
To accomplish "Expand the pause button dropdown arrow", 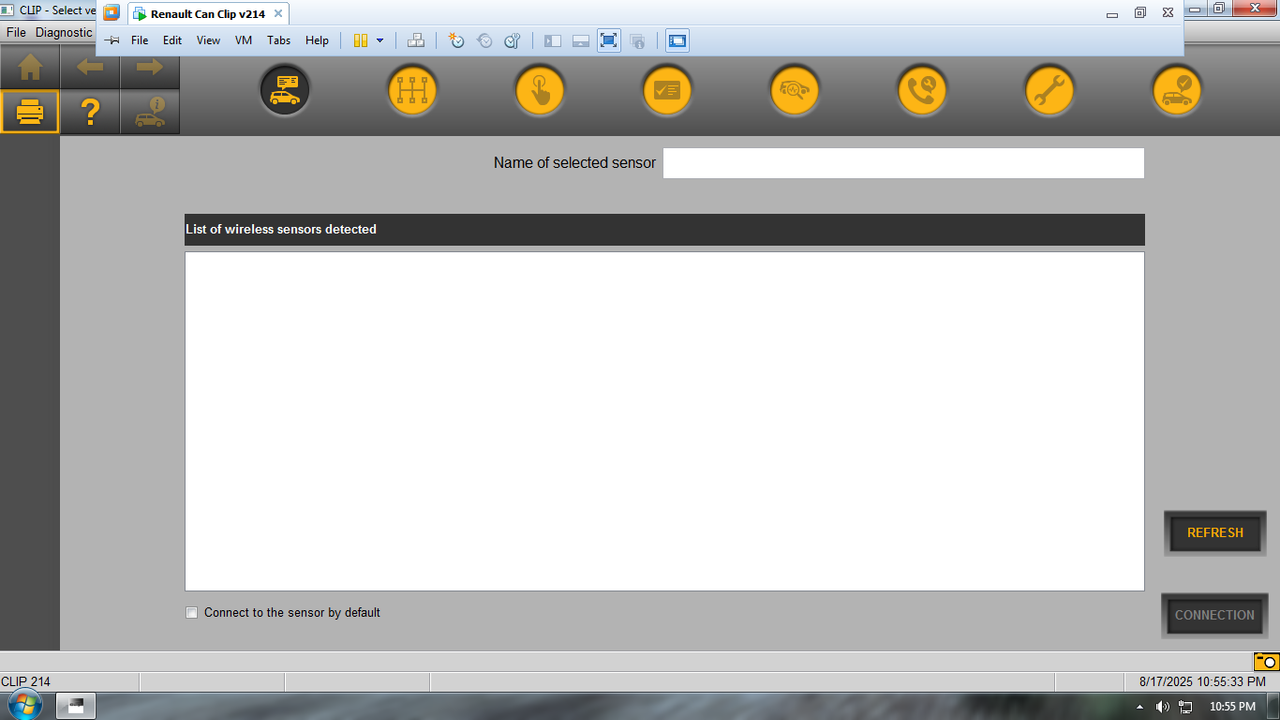I will click(380, 41).
